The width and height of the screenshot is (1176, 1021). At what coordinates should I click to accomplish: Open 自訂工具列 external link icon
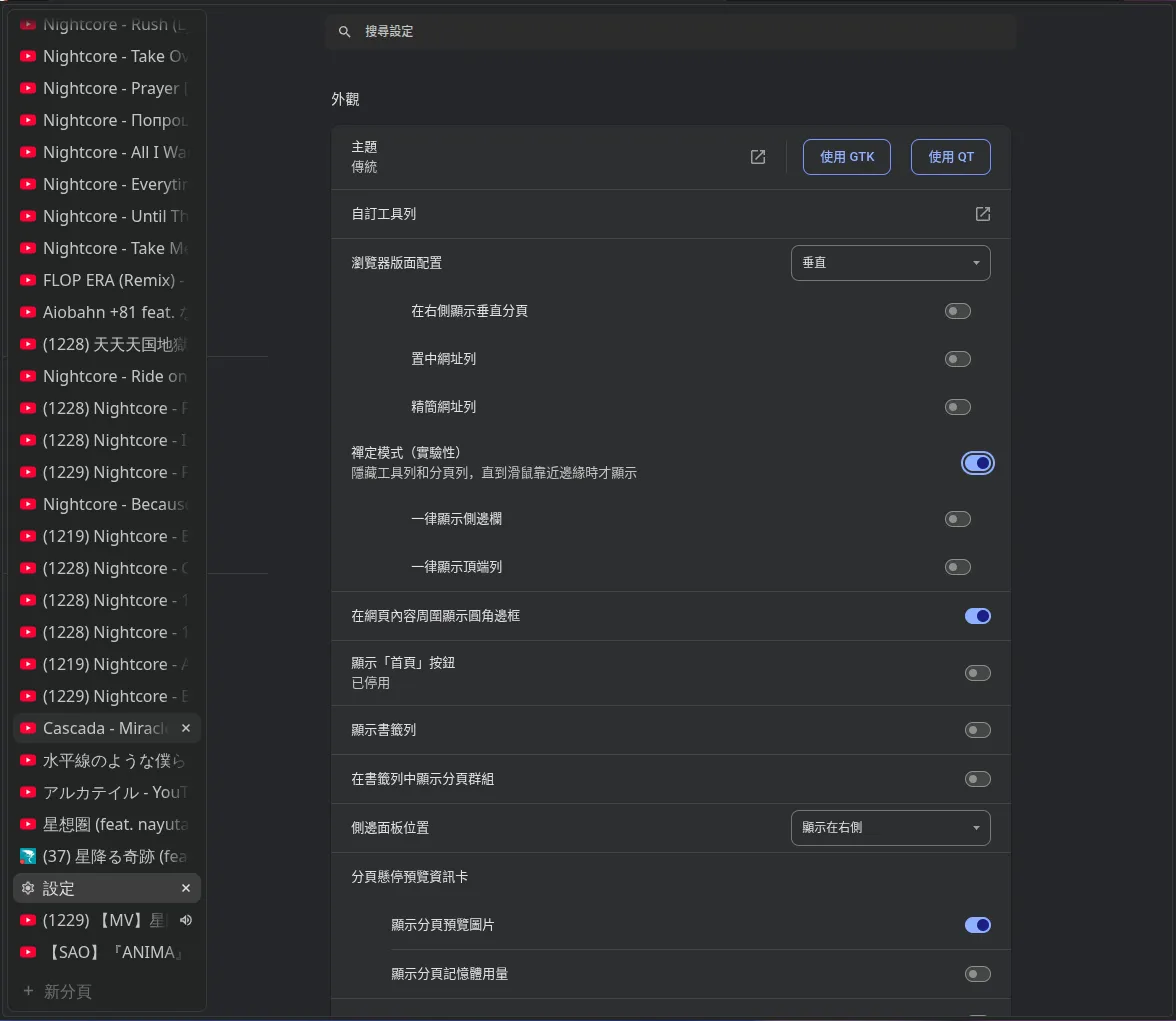(982, 214)
